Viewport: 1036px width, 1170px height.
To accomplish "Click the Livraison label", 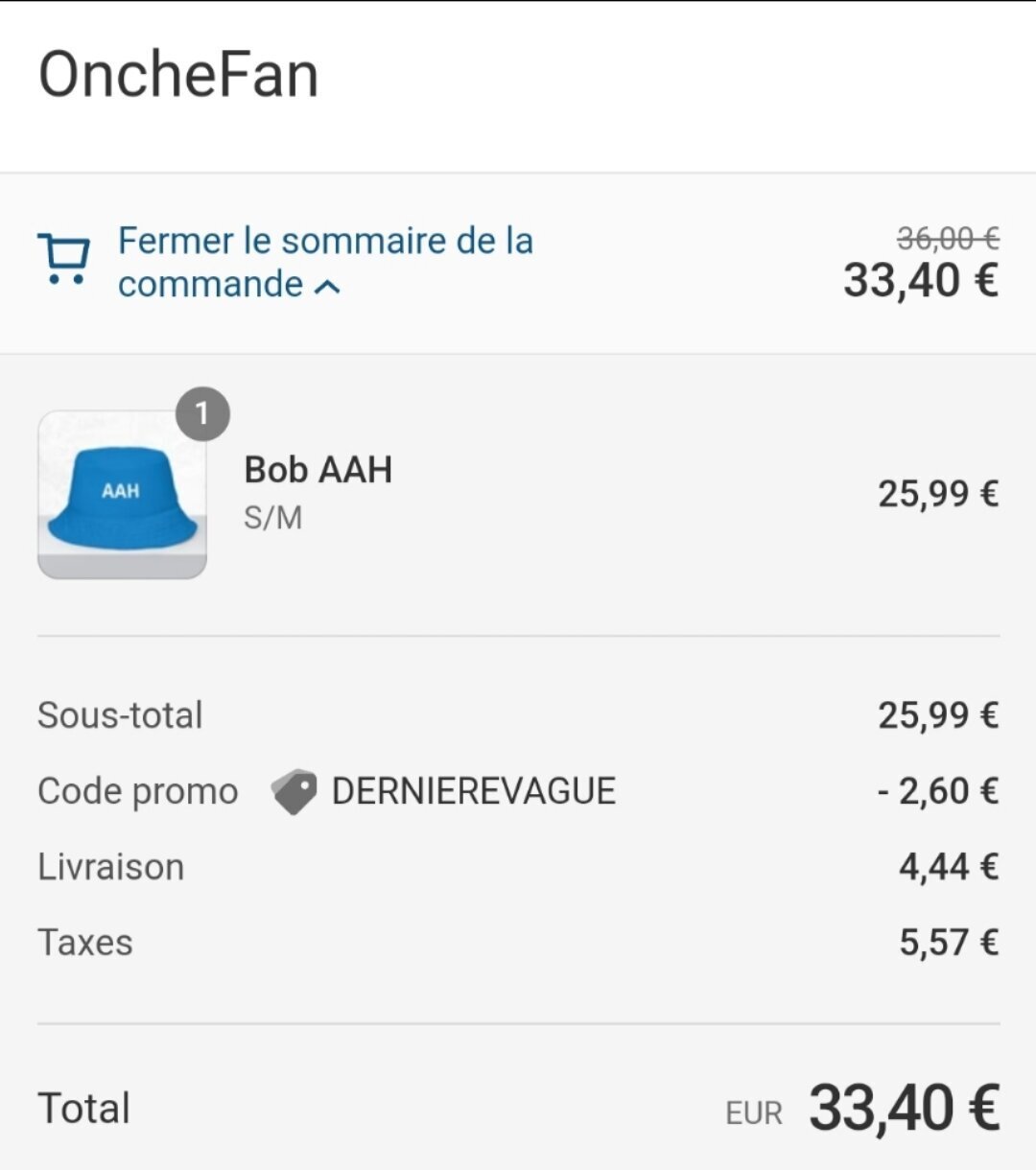I will coord(111,867).
